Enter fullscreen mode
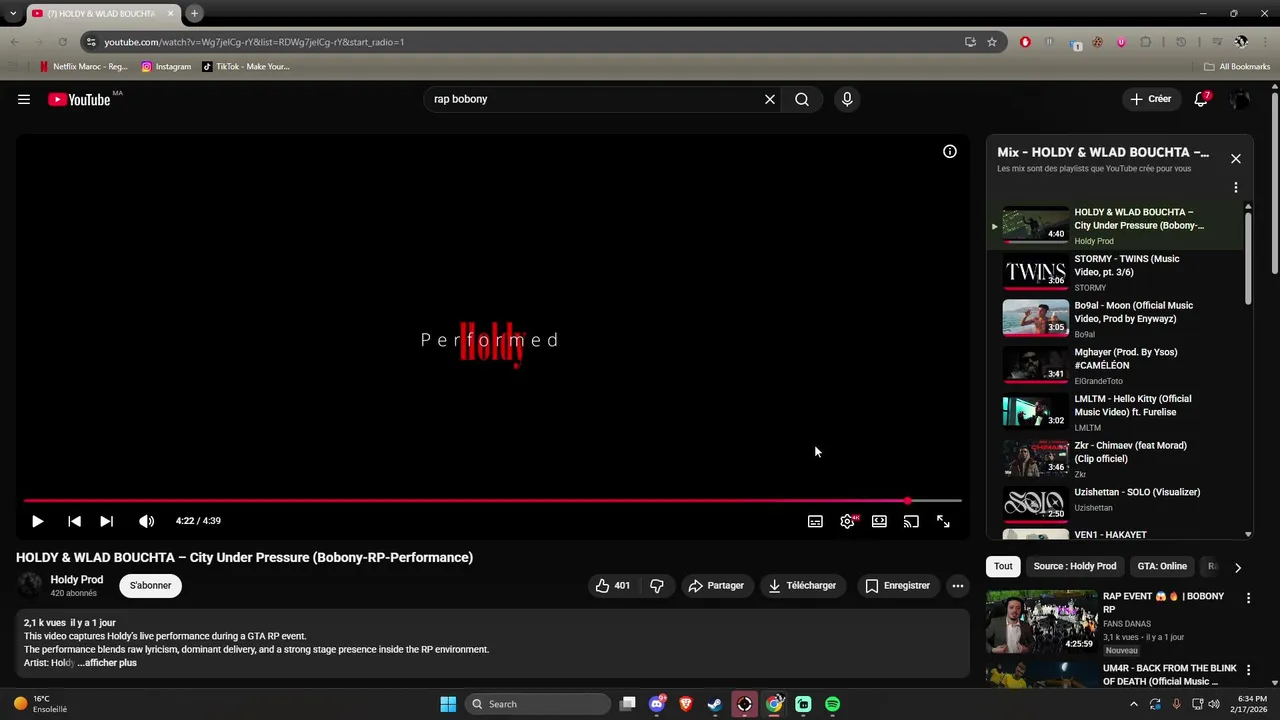 [x=943, y=521]
